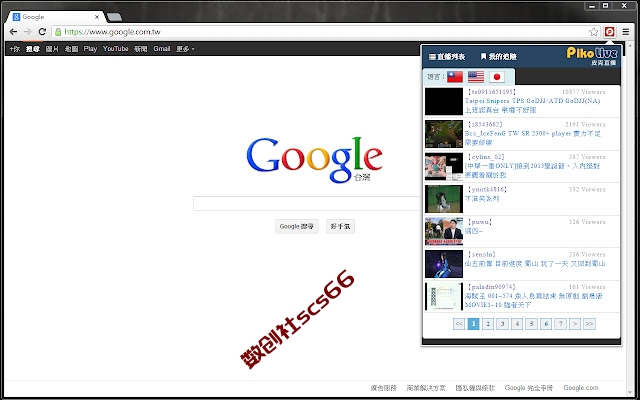Click the browser forward arrow

tap(27, 31)
